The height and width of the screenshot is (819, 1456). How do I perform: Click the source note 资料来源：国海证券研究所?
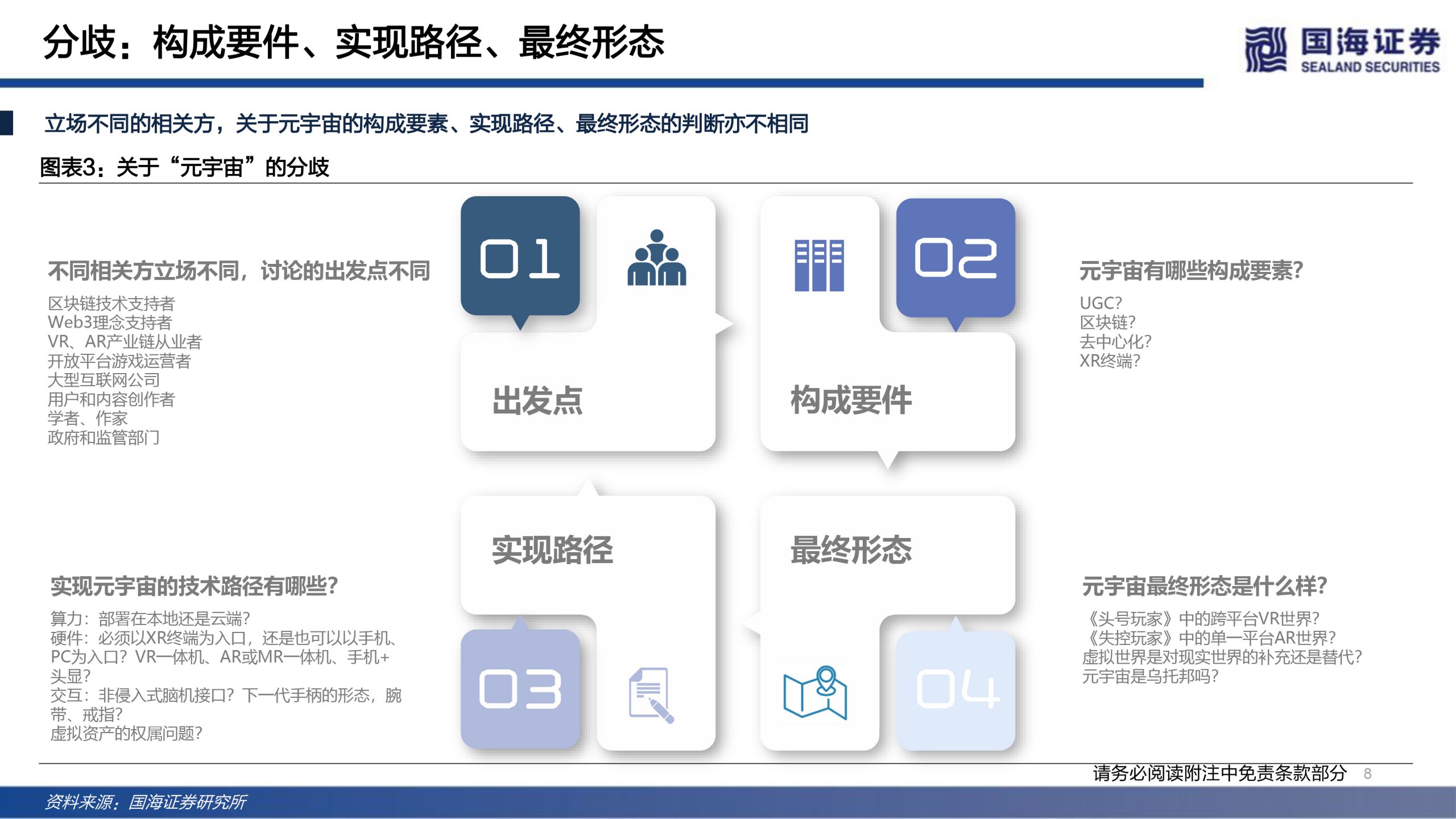145,803
